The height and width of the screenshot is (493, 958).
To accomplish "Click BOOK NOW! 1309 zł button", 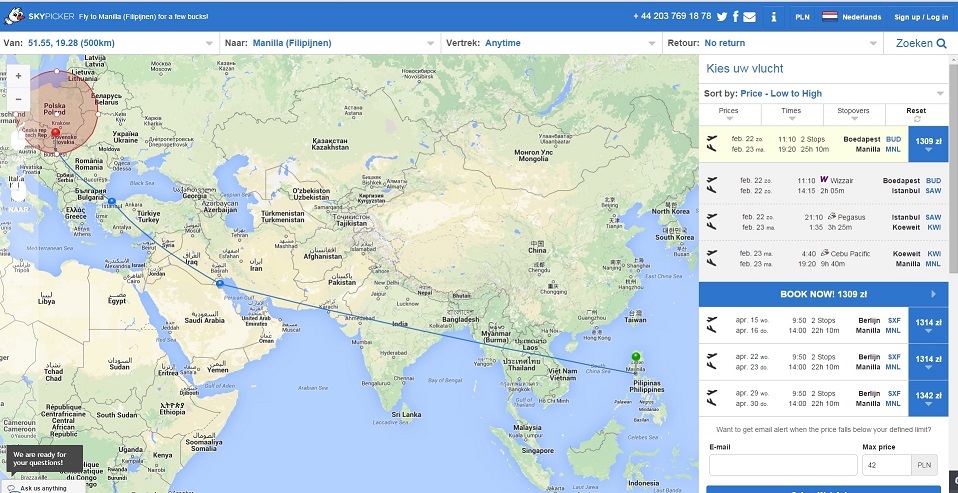I will (x=823, y=294).
